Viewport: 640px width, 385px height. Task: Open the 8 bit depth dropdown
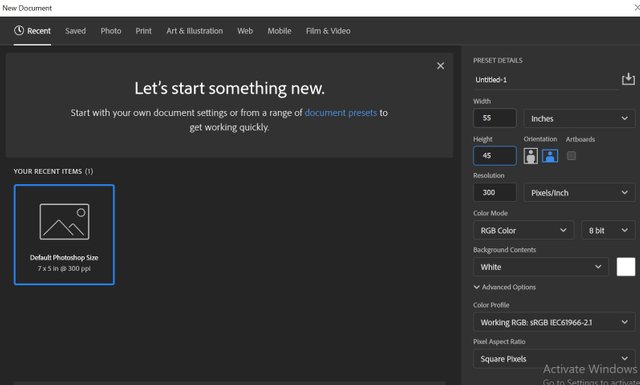[x=608, y=230]
